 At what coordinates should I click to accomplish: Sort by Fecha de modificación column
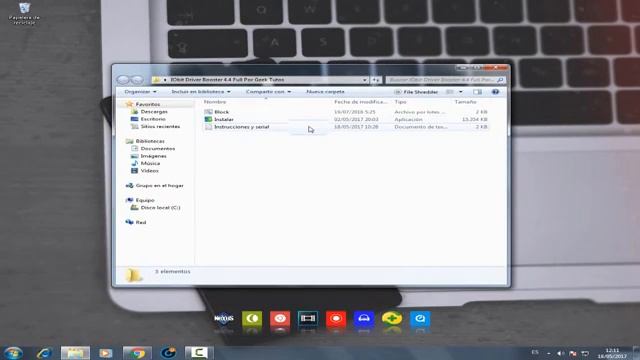(x=361, y=102)
